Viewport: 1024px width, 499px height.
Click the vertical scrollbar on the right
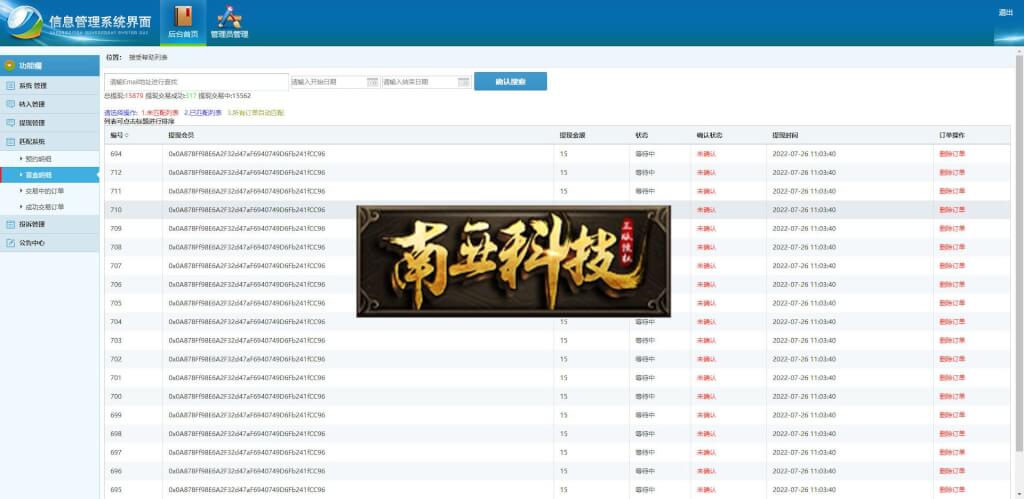1019,255
